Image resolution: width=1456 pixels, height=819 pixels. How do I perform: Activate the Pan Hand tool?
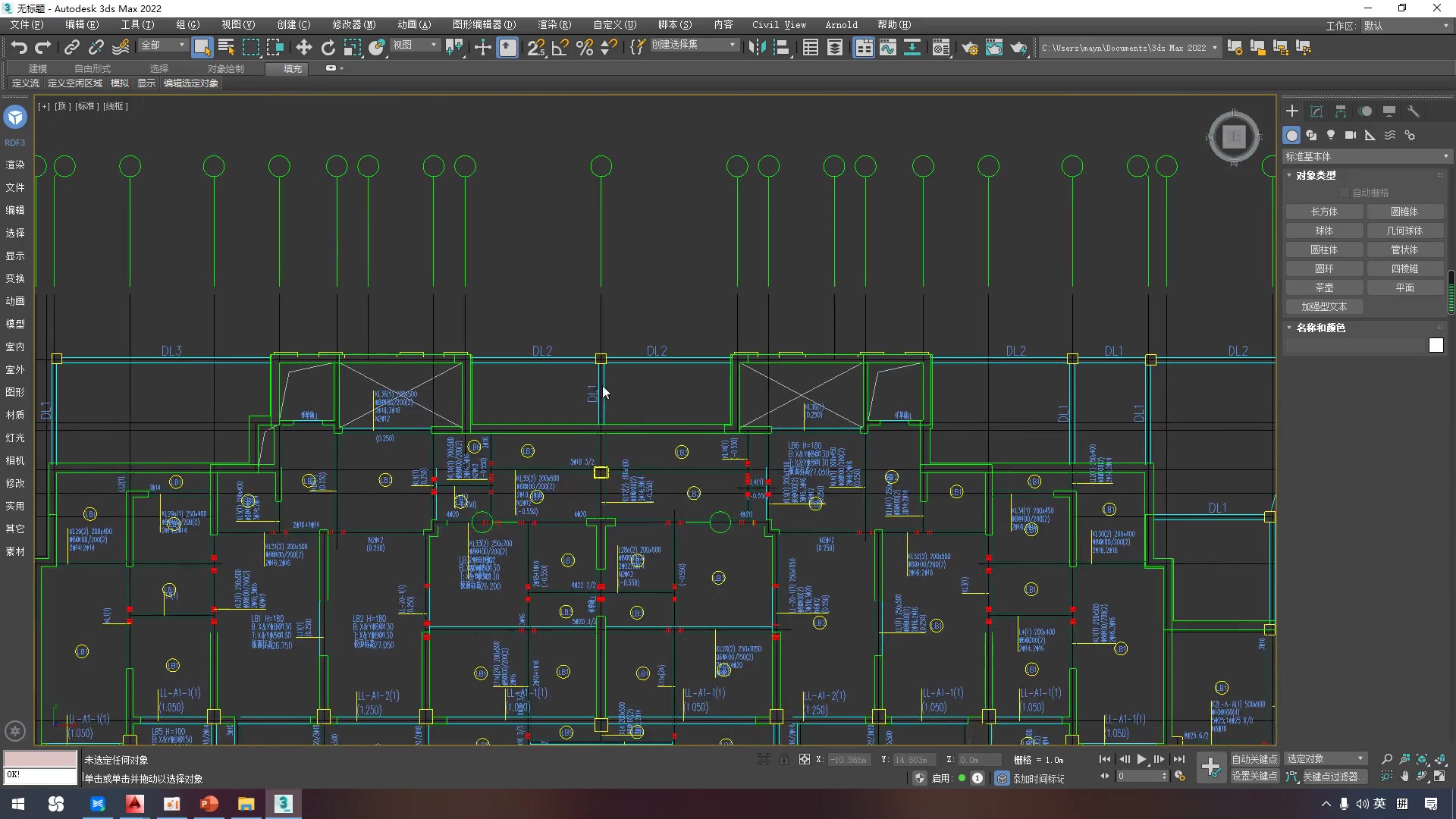(1406, 776)
